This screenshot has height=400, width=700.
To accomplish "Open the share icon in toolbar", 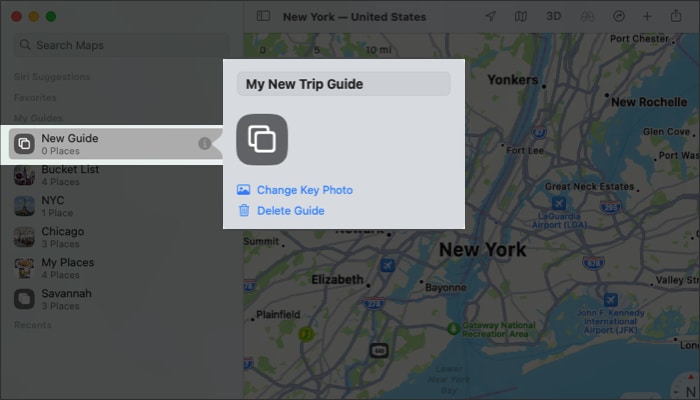I will coord(676,16).
